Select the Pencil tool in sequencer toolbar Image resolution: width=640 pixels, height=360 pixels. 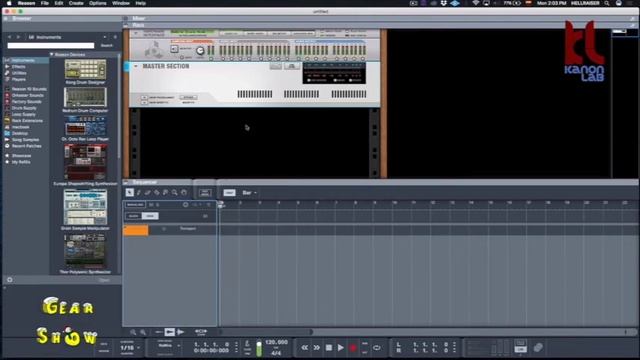139,193
